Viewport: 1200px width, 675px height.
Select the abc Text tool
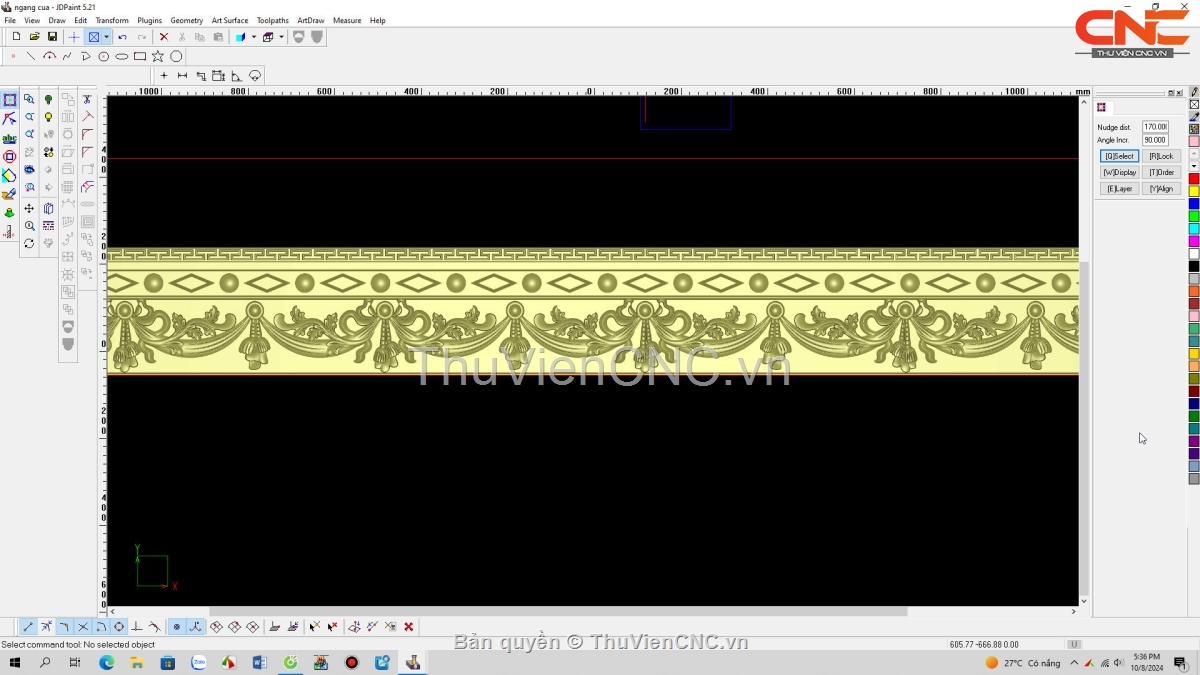click(10, 138)
